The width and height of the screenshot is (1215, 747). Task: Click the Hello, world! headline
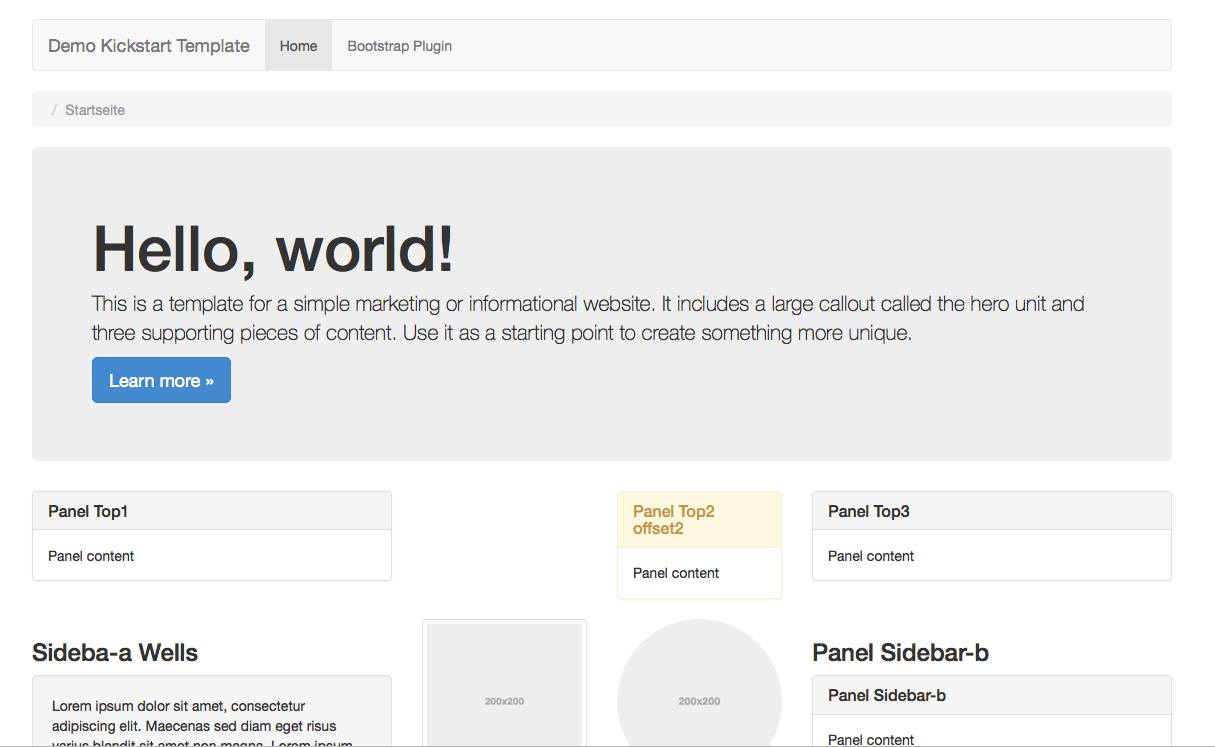coord(273,249)
